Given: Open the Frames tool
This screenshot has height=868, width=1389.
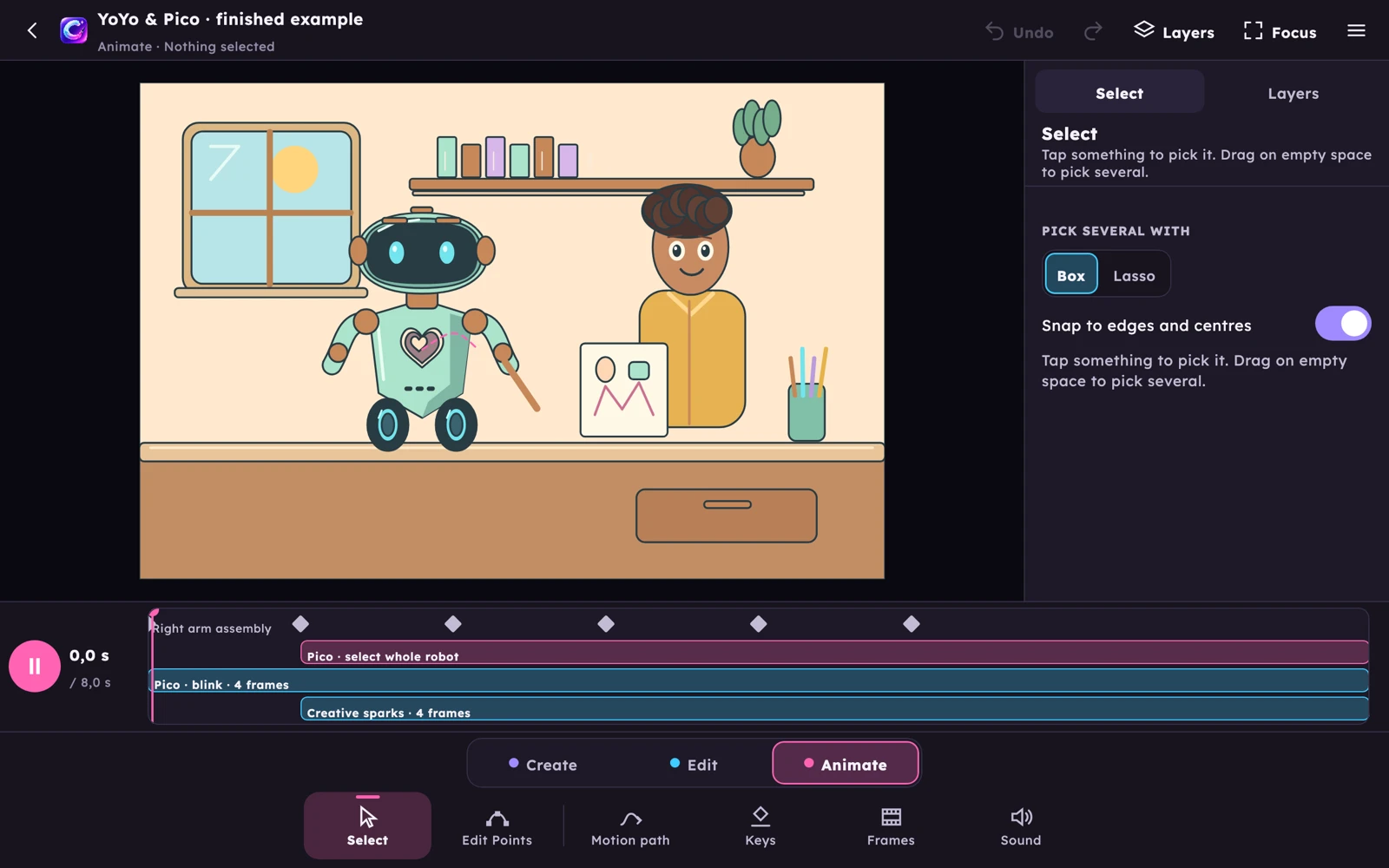Looking at the screenshot, I should [x=891, y=825].
